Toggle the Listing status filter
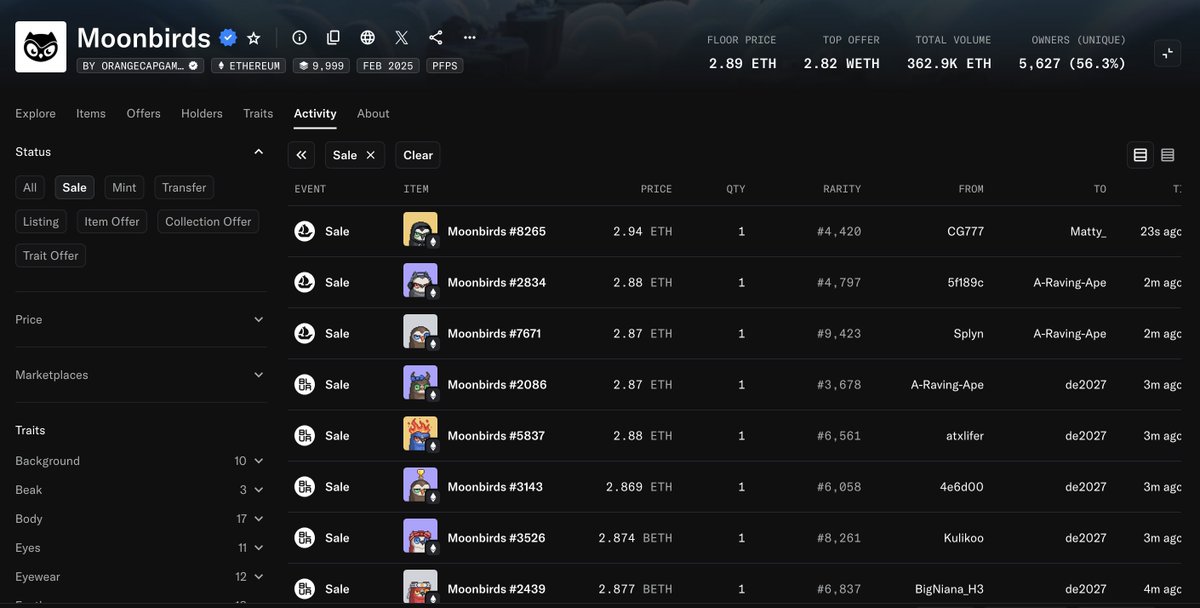This screenshot has height=608, width=1200. click(41, 221)
